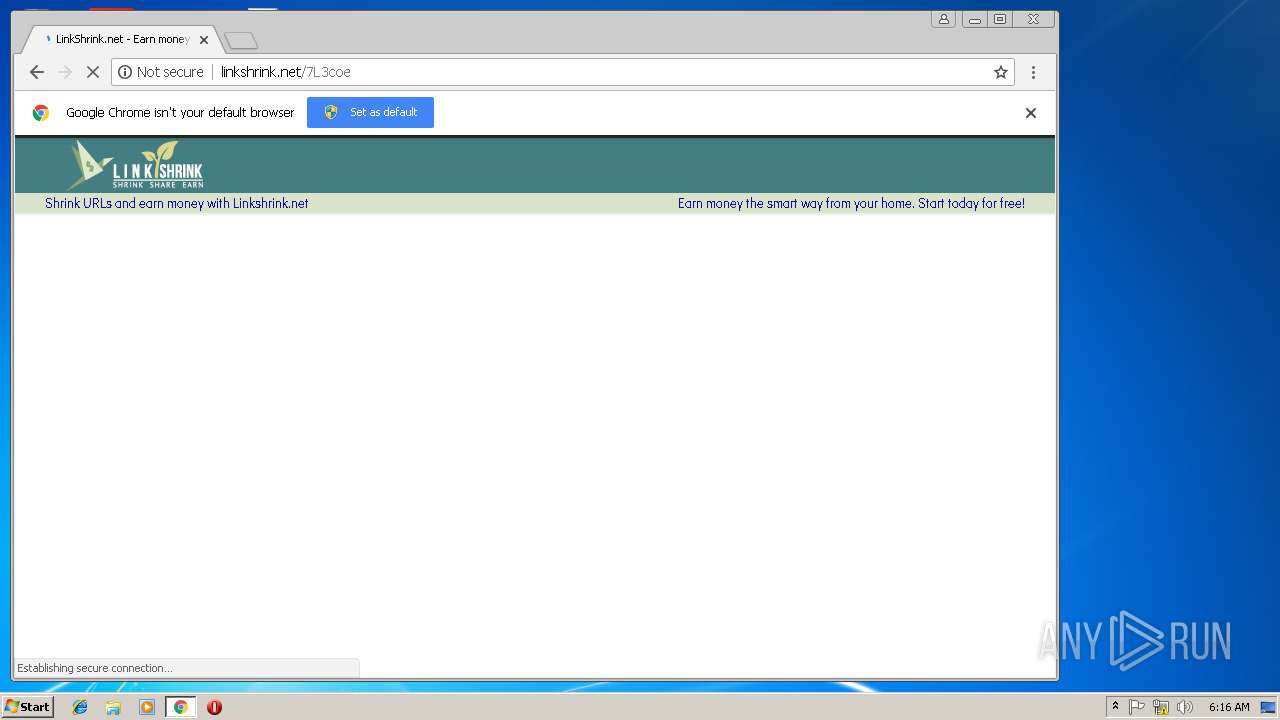Open a new tab
This screenshot has width=1280, height=720.
pyautogui.click(x=241, y=41)
